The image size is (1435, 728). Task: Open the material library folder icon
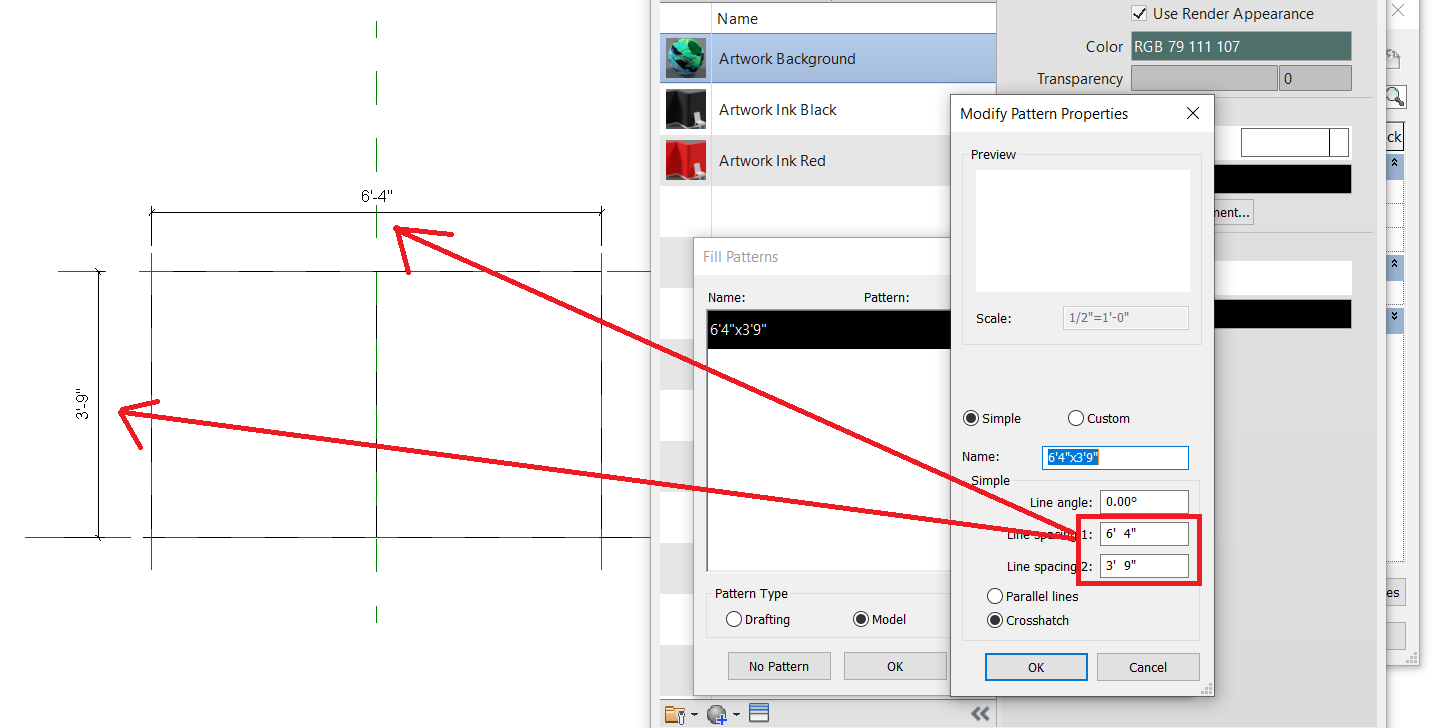(675, 714)
